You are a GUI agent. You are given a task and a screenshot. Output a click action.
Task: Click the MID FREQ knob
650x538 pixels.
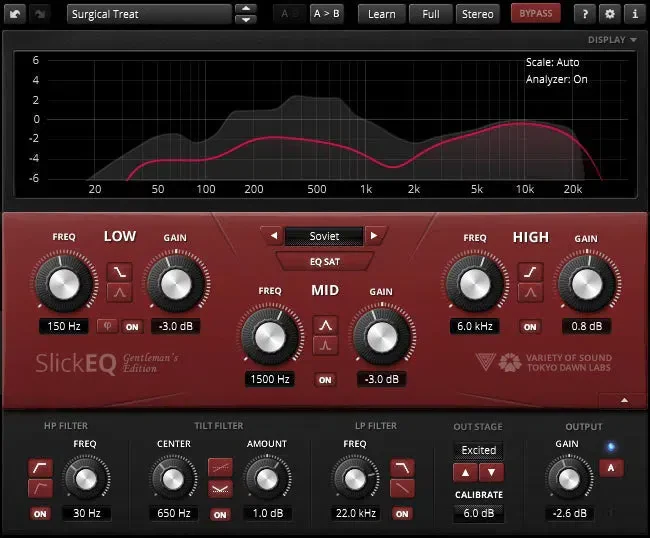coord(270,337)
